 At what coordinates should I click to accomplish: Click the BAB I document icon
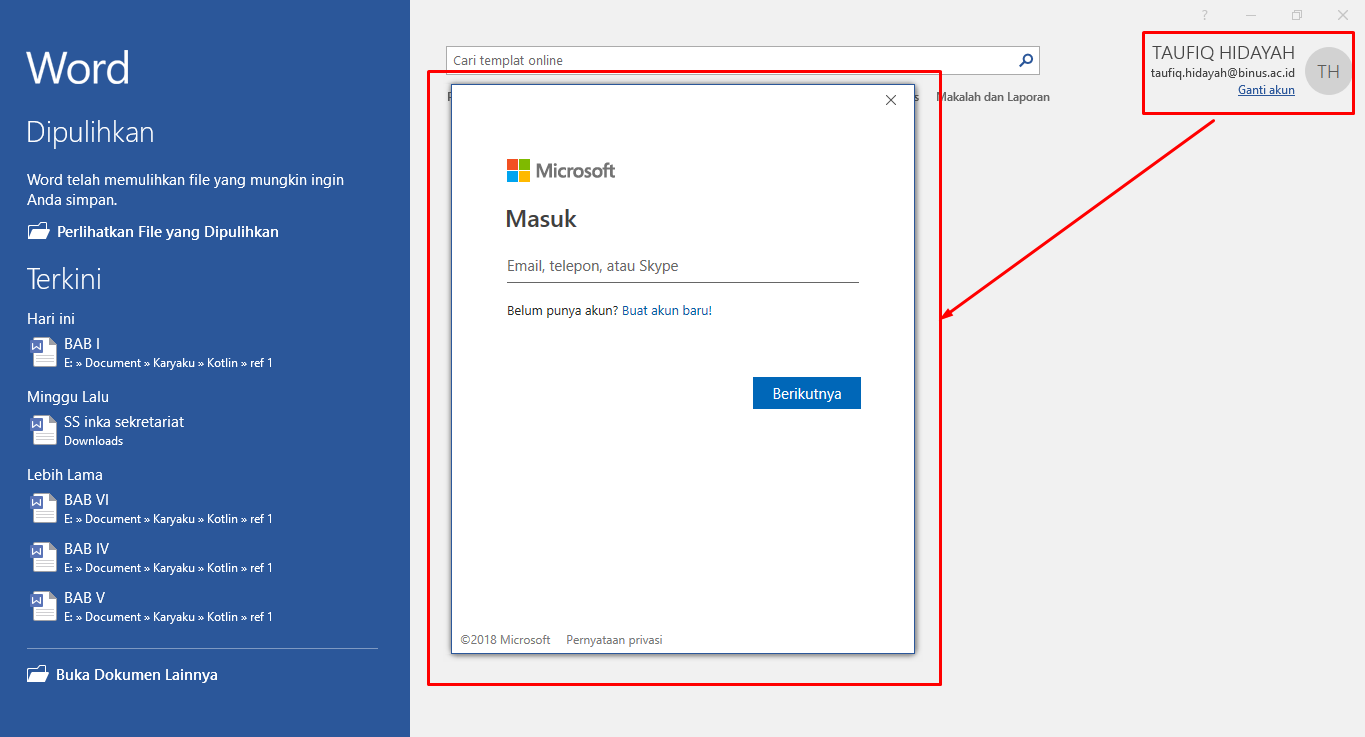pos(44,352)
